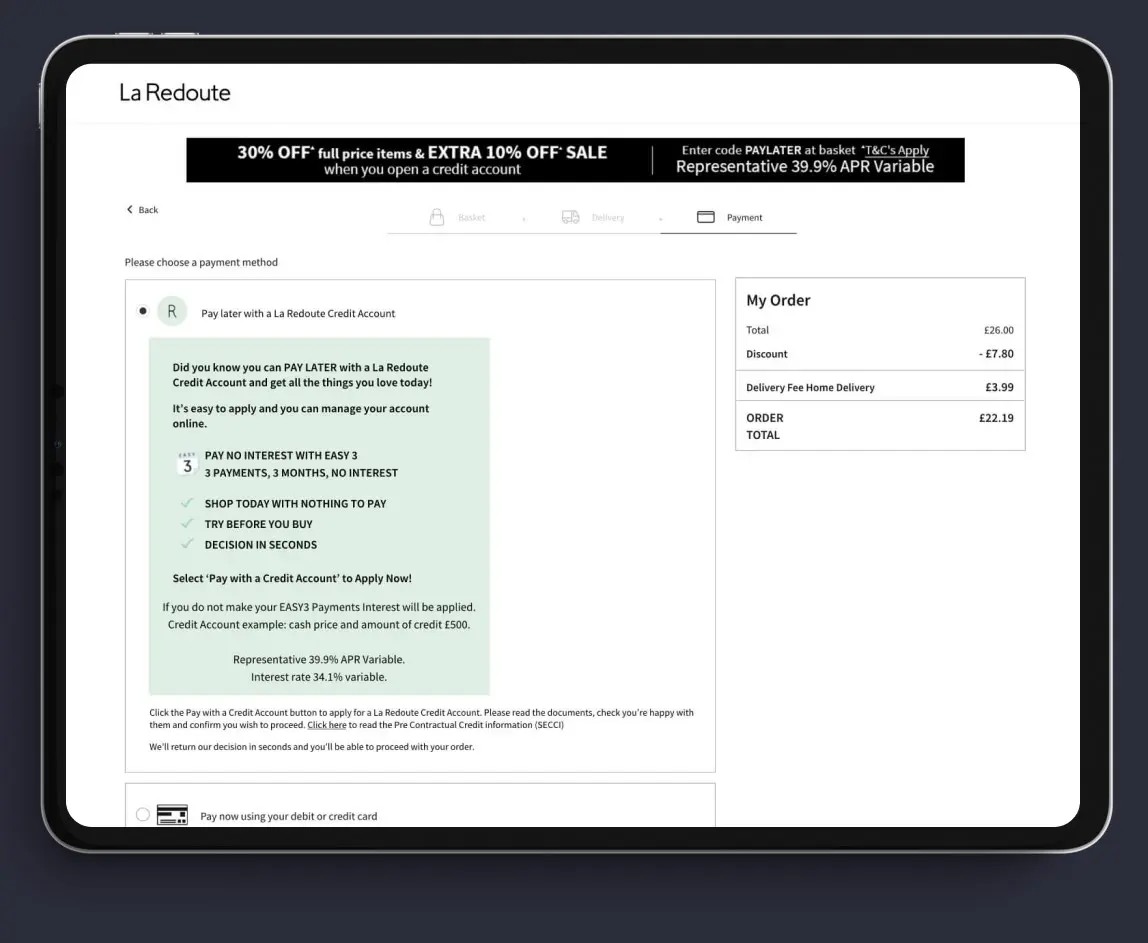The image size is (1148, 943).
Task: Click the 30% OFF credit account banner
Action: 575,160
